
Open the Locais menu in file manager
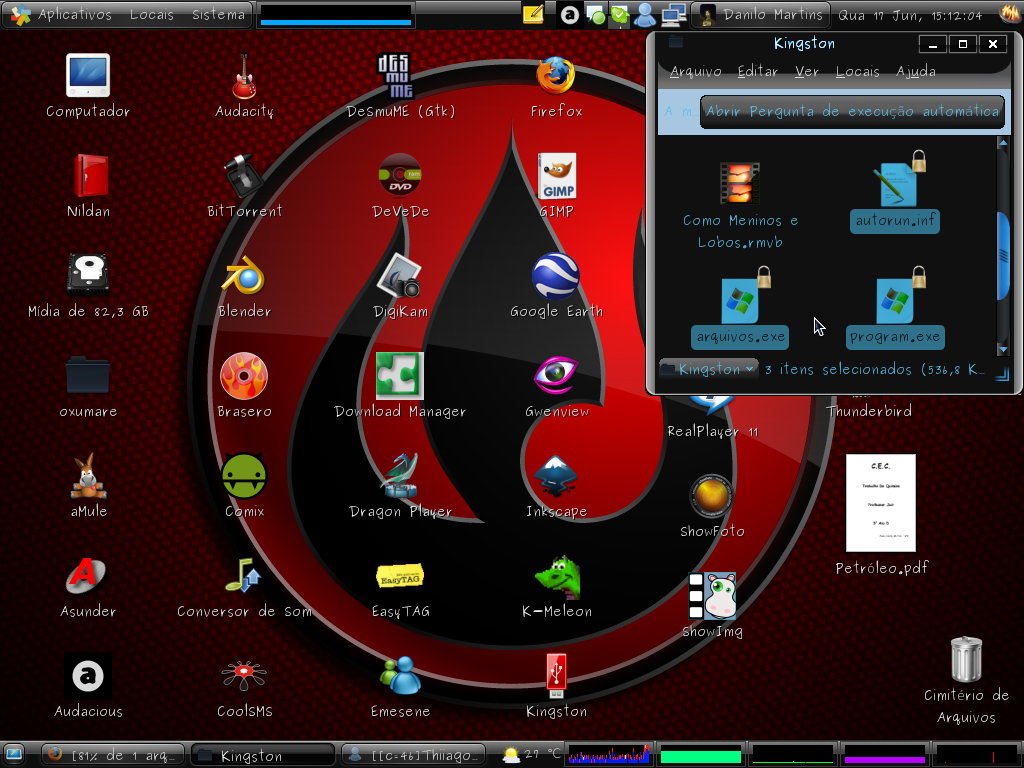tap(857, 71)
